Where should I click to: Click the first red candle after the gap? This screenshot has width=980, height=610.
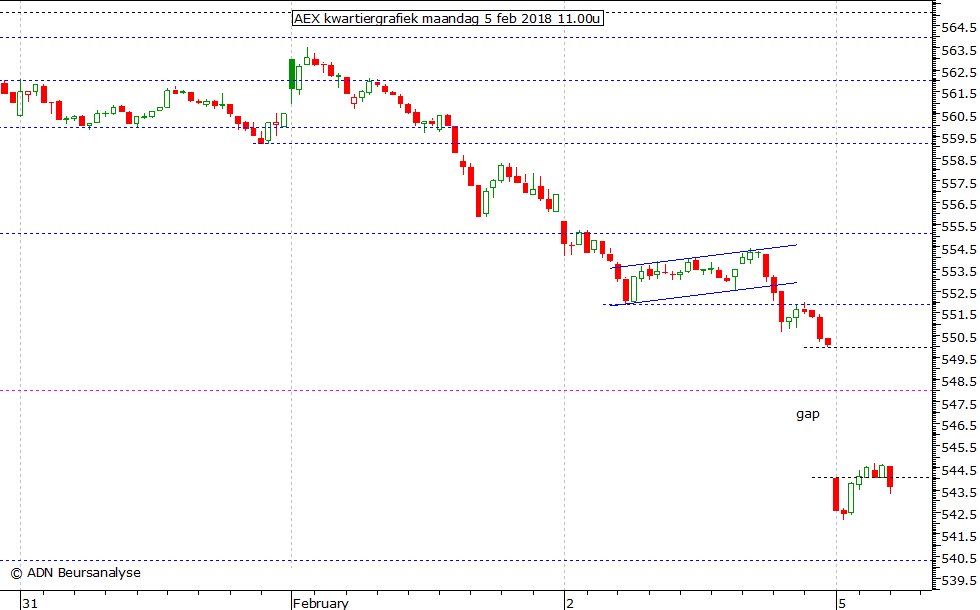[x=836, y=494]
